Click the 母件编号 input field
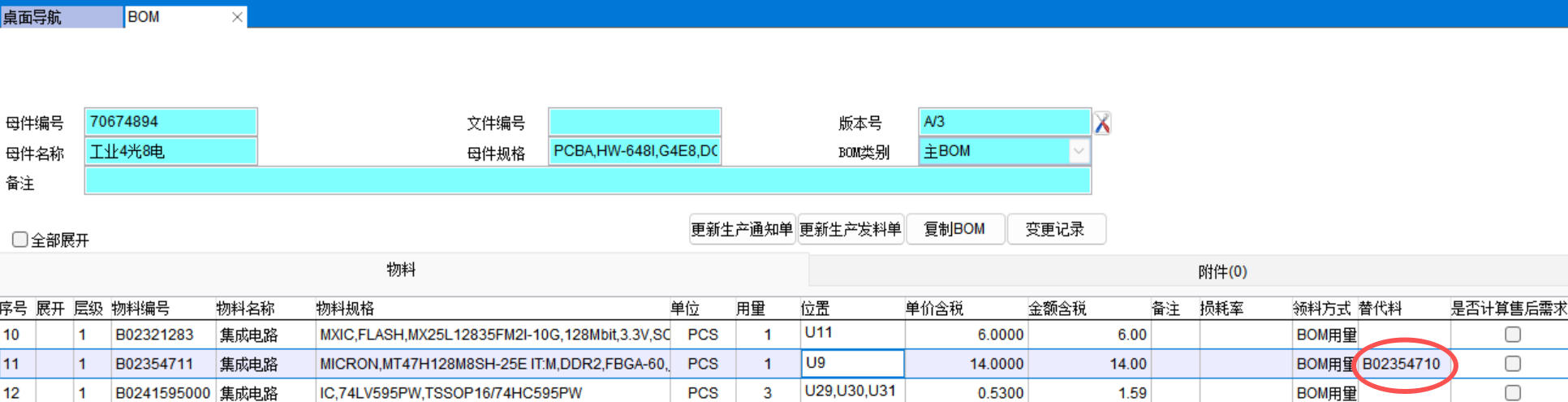This screenshot has width=1568, height=402. tap(170, 122)
